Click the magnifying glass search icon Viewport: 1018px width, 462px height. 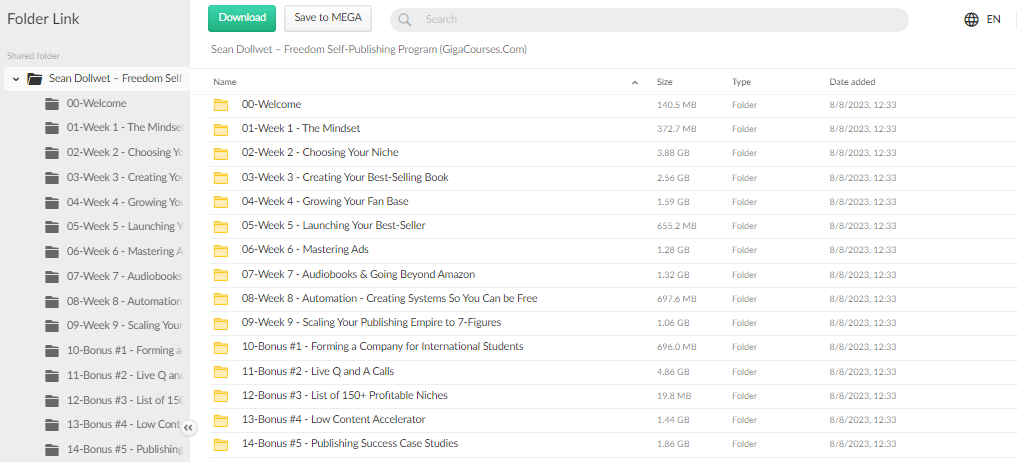click(405, 20)
